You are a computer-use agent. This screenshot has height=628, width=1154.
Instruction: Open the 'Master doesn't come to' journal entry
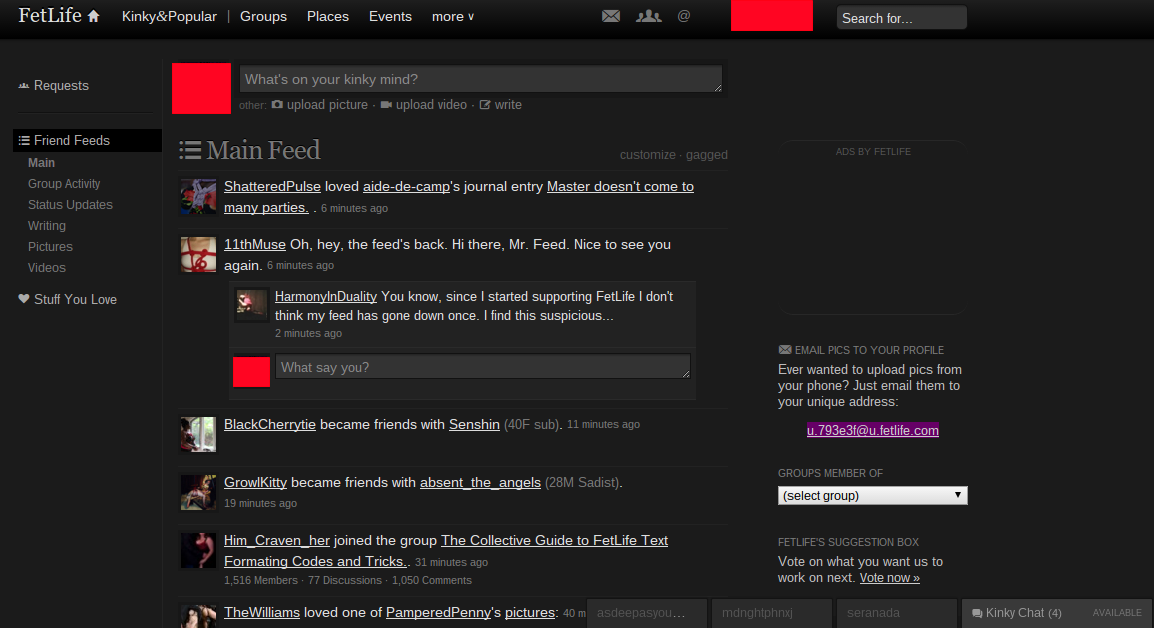620,186
